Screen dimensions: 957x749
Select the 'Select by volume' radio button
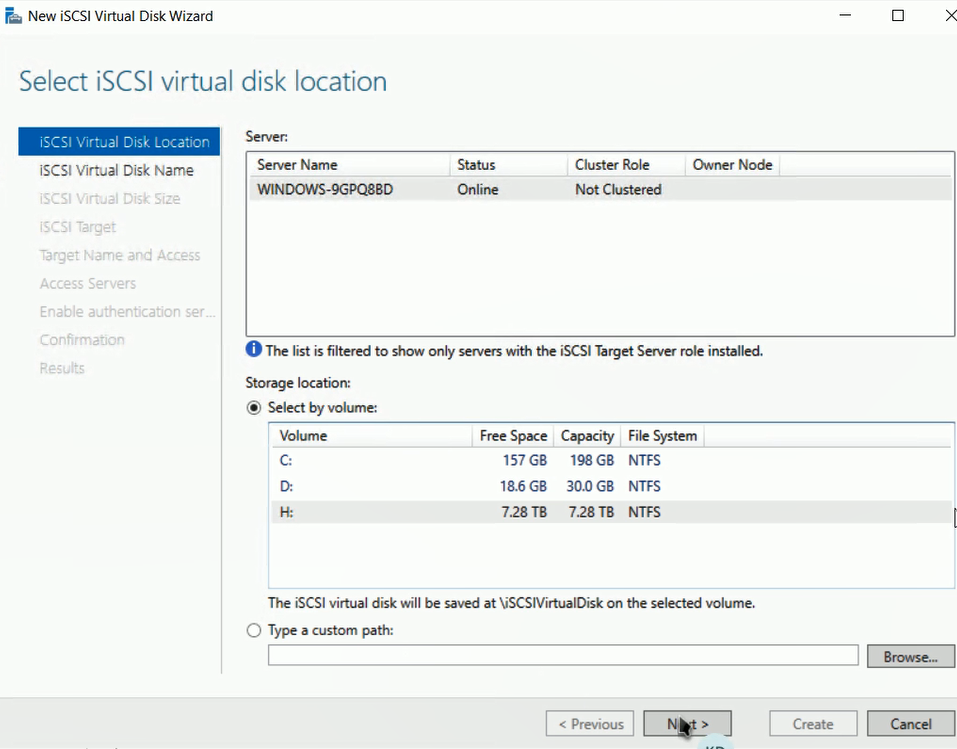(x=254, y=408)
